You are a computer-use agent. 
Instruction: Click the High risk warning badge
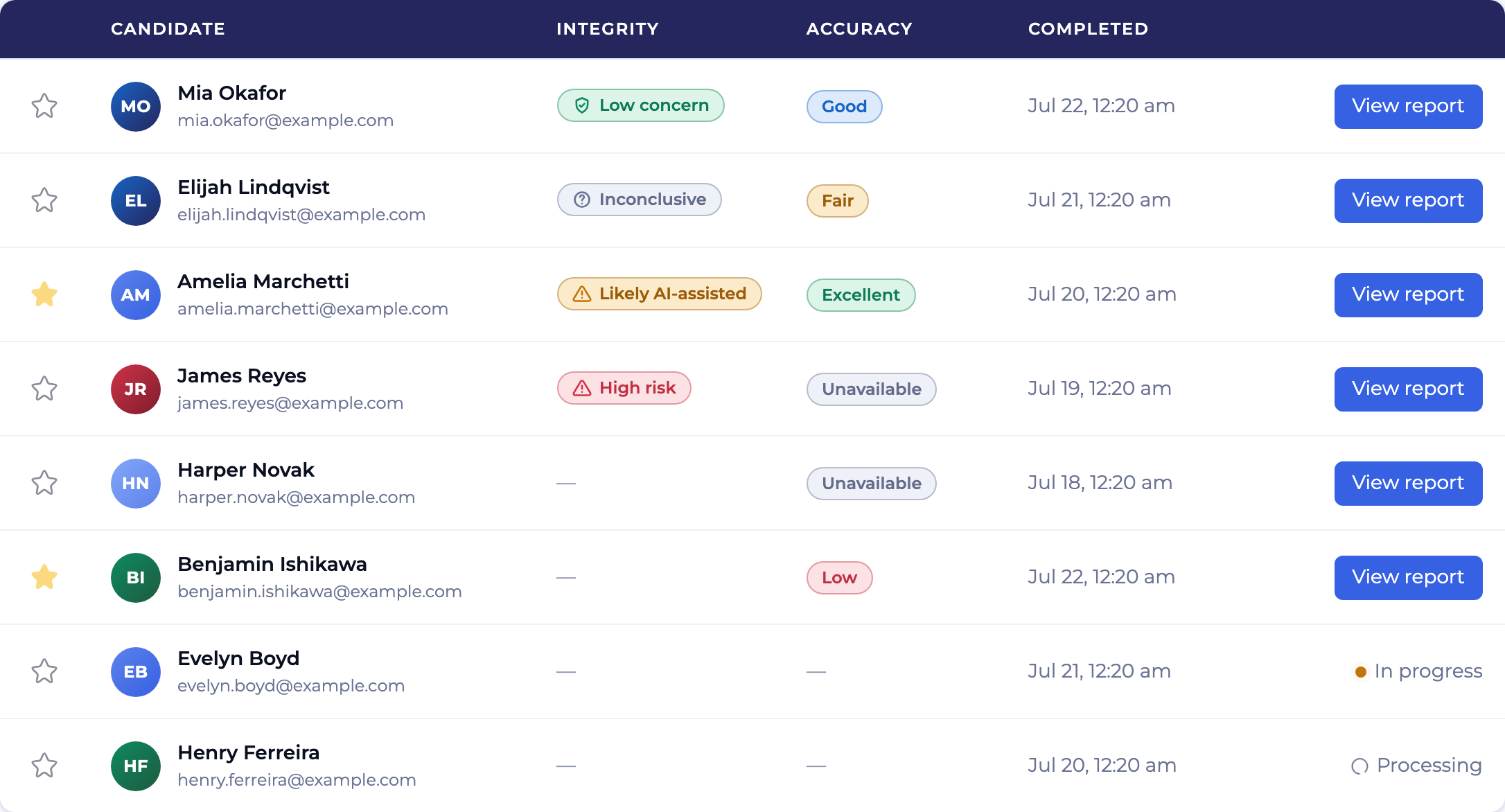pos(624,388)
